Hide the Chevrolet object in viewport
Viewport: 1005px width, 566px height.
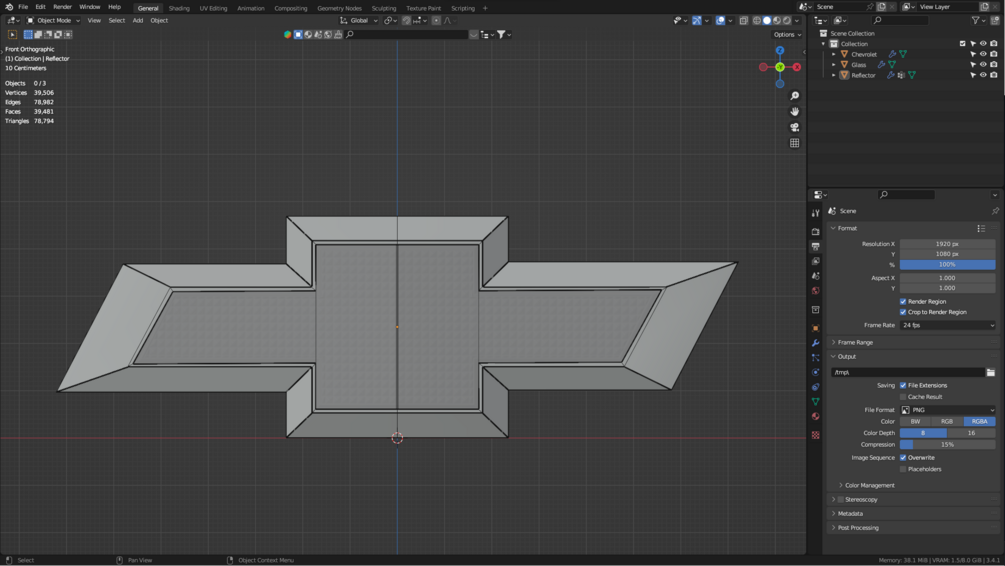pyautogui.click(x=983, y=54)
